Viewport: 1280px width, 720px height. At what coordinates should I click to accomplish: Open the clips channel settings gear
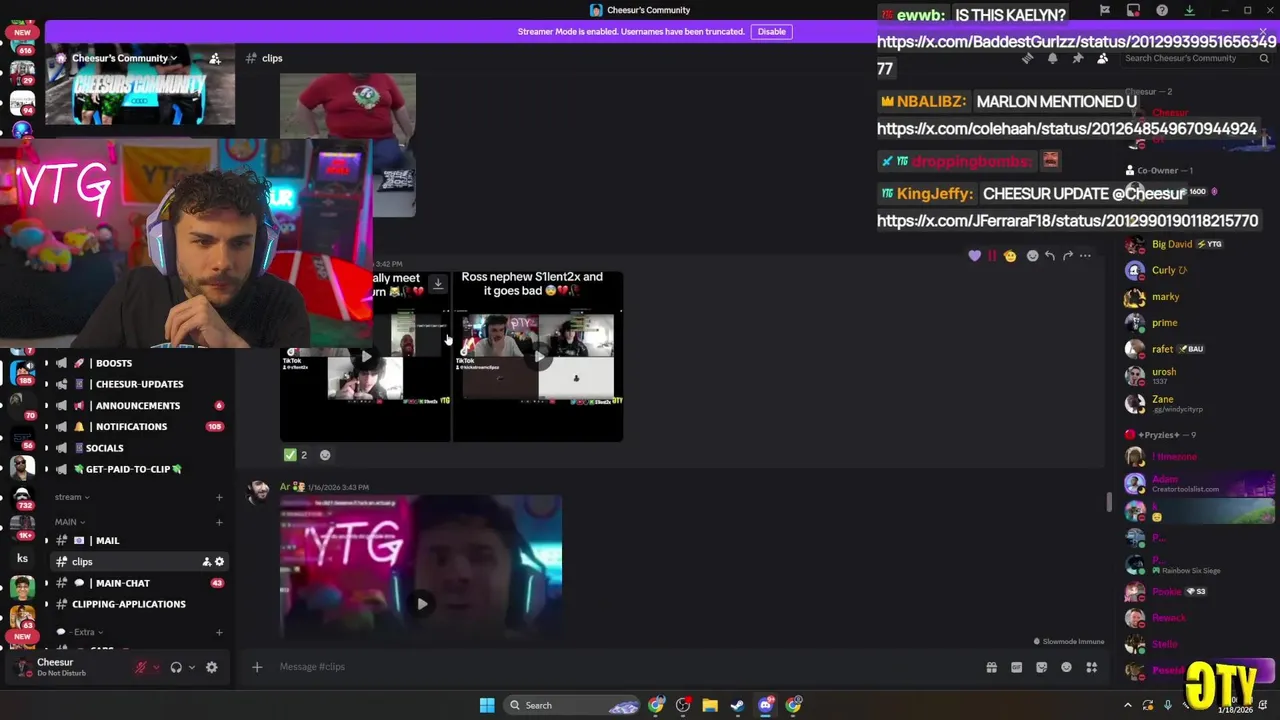coord(220,562)
